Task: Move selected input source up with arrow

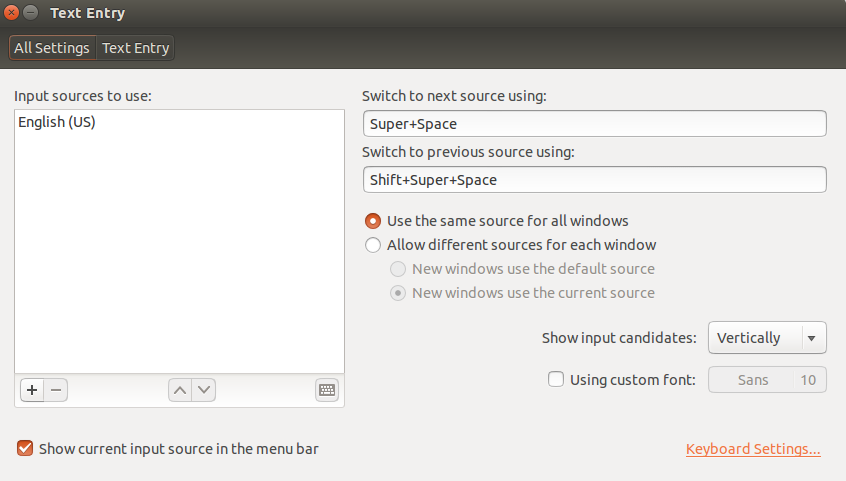Action: (x=180, y=390)
